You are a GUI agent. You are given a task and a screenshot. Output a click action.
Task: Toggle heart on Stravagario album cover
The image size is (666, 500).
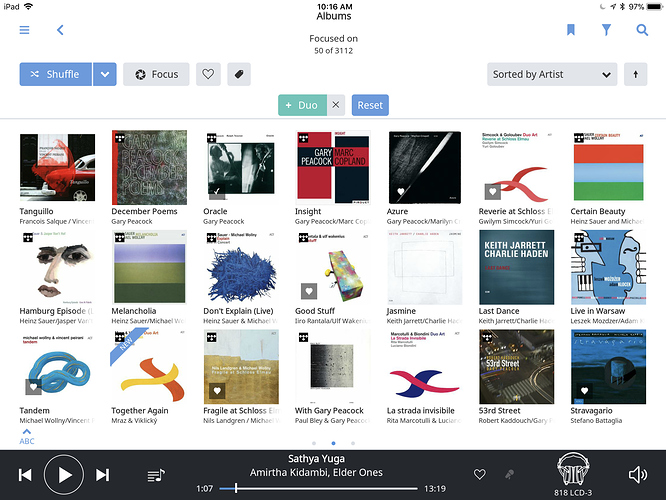[x=584, y=390]
